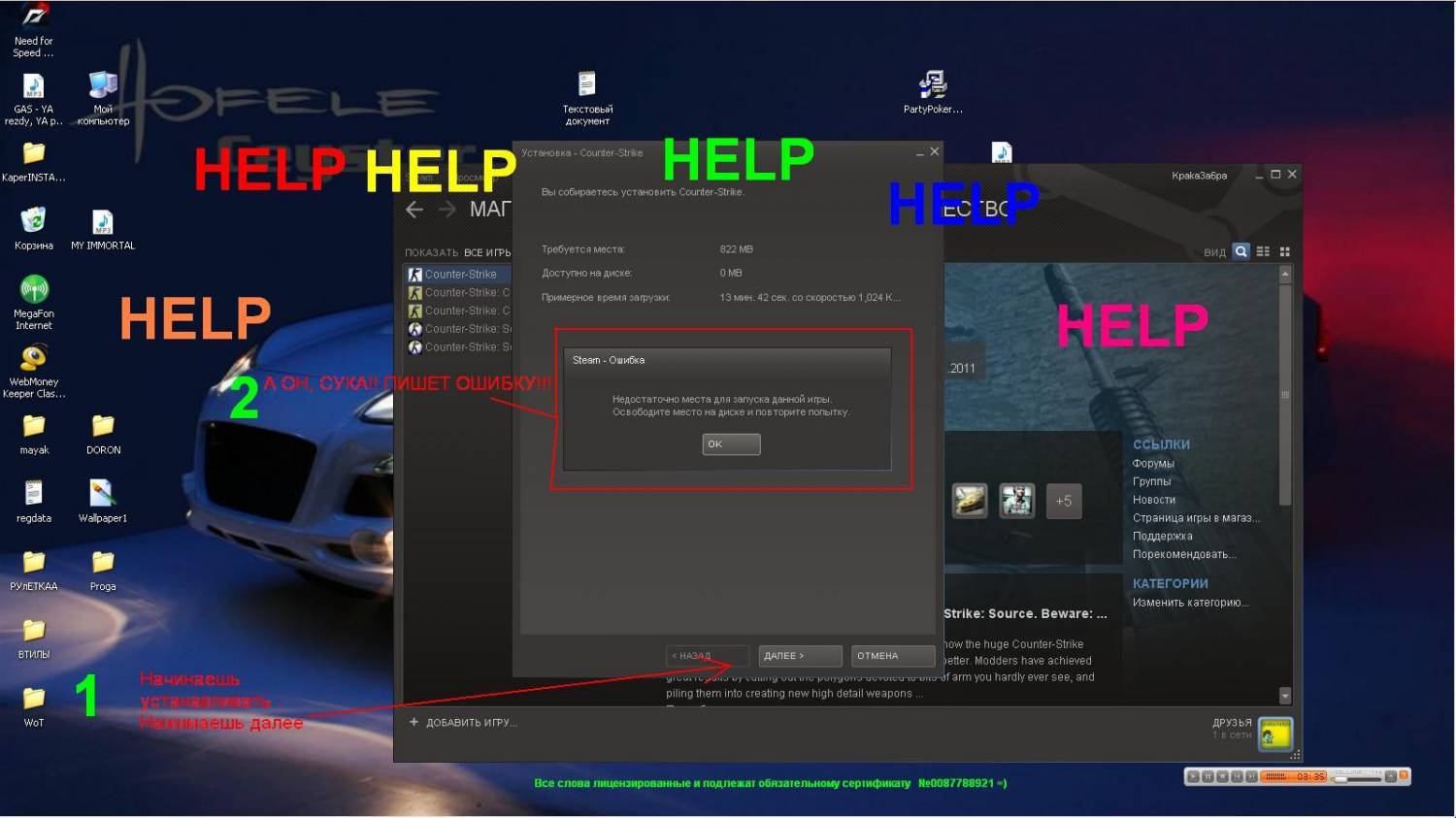
Task: Click the first friend avatar thumbnail
Action: point(970,501)
